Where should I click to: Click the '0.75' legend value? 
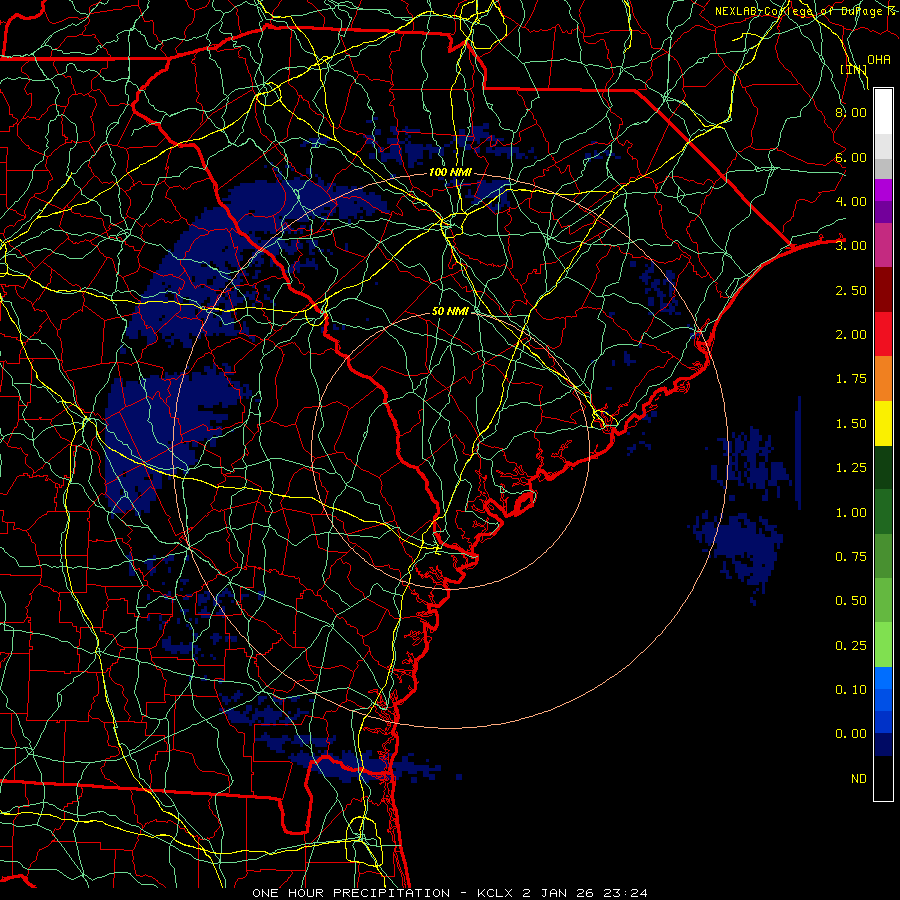[851, 557]
